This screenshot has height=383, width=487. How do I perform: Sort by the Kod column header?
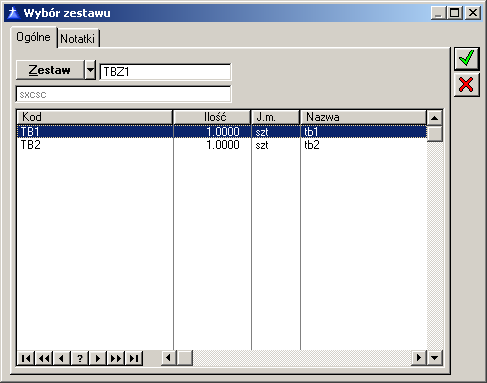pos(95,117)
